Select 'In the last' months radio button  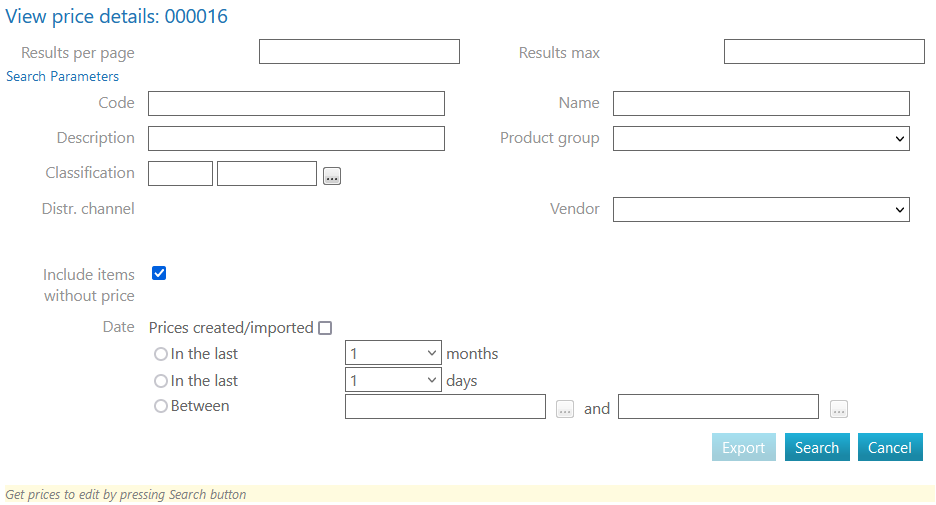click(161, 354)
